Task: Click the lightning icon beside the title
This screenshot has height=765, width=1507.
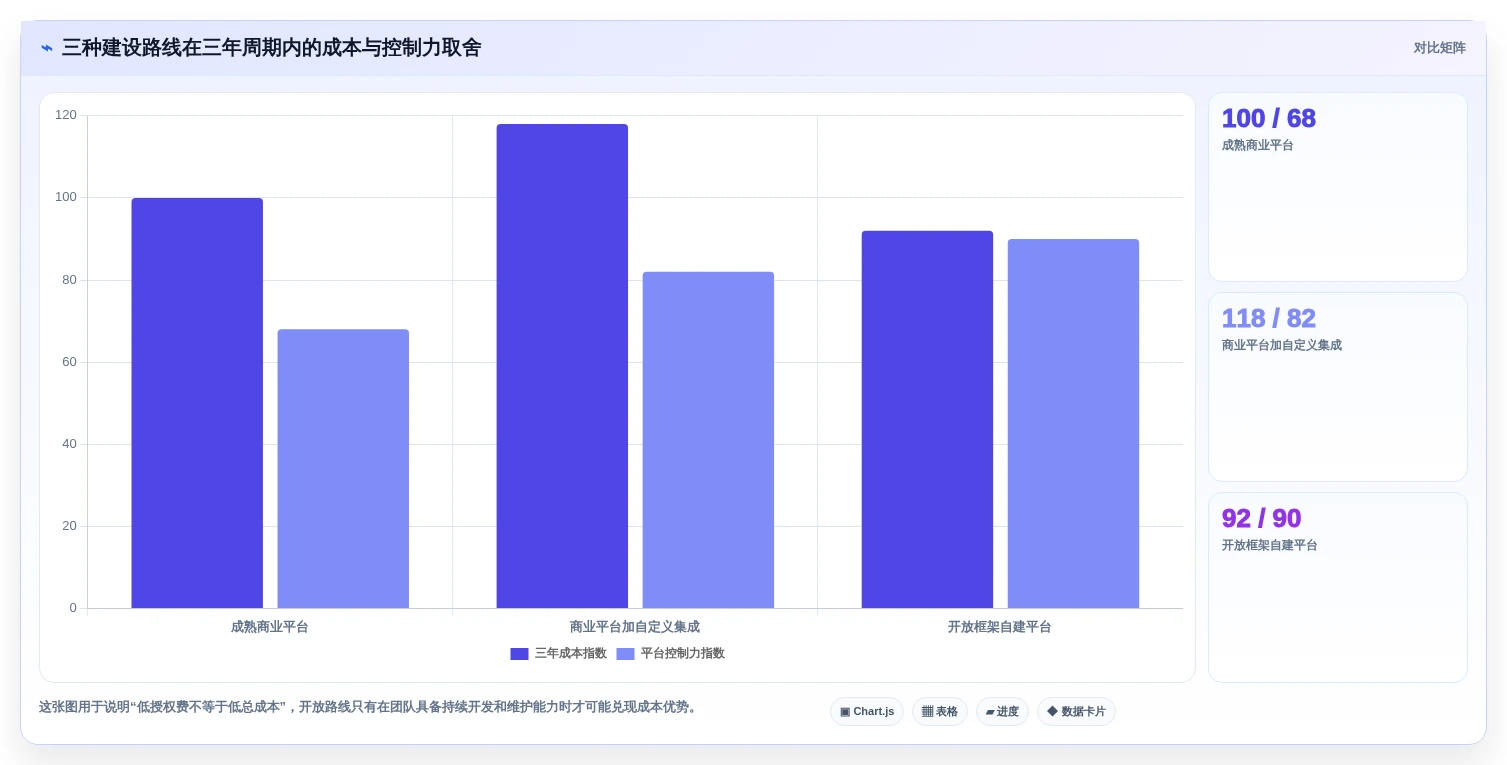Action: [x=46, y=48]
